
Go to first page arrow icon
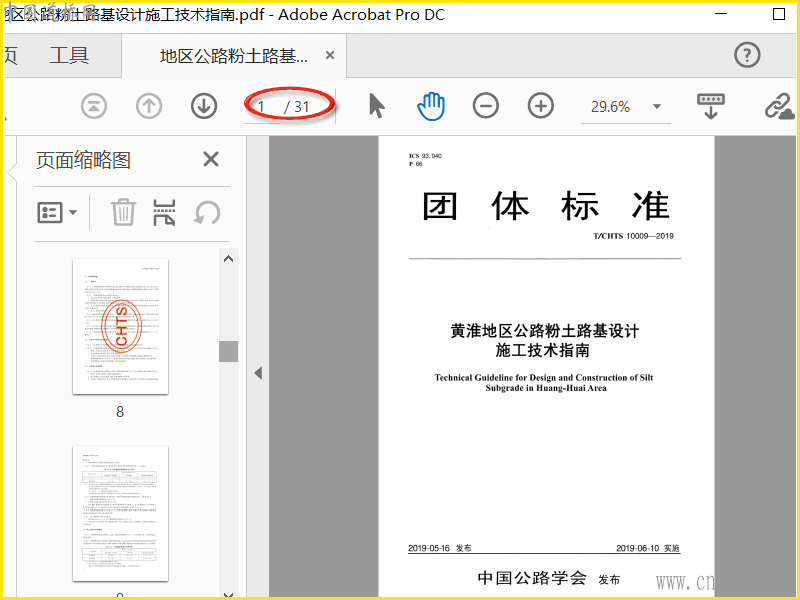point(94,107)
